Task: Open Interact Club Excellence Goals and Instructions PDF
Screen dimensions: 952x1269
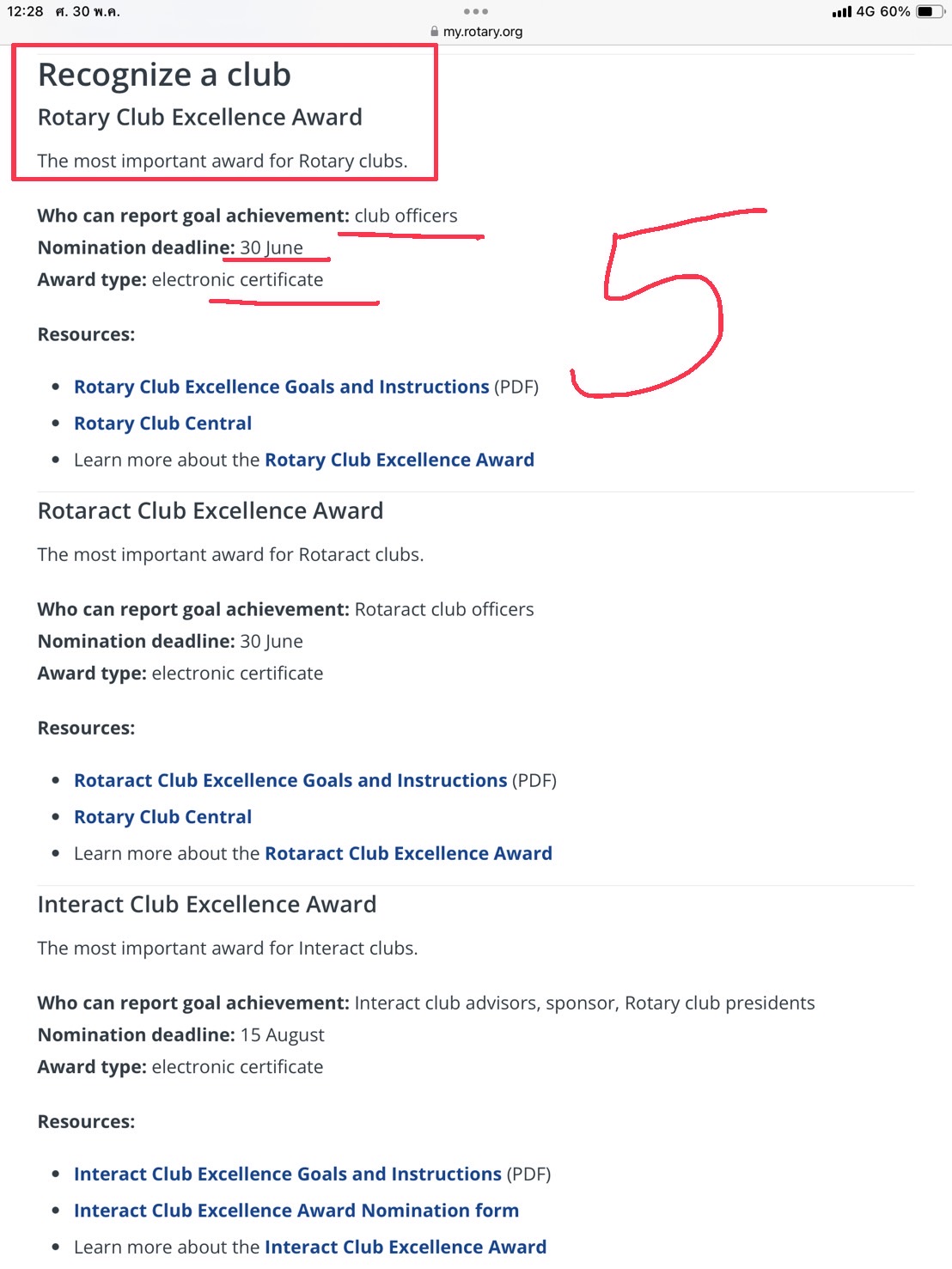Action: click(x=287, y=1174)
